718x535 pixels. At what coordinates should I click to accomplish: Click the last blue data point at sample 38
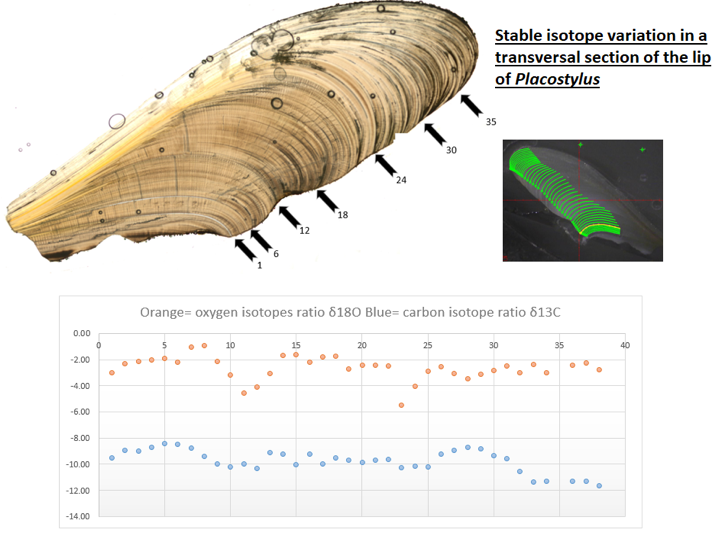[x=599, y=486]
